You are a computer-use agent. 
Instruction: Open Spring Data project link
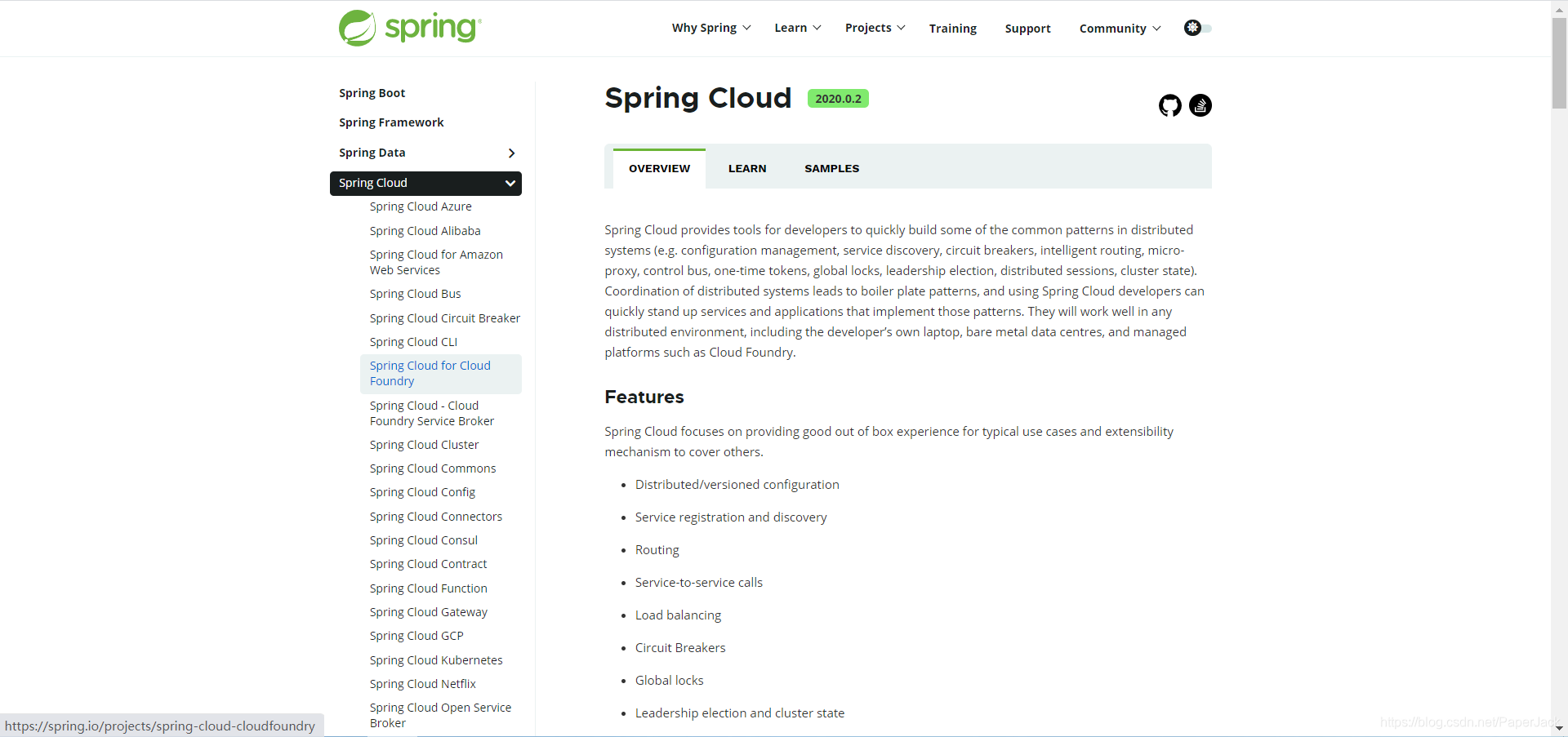[x=372, y=153]
